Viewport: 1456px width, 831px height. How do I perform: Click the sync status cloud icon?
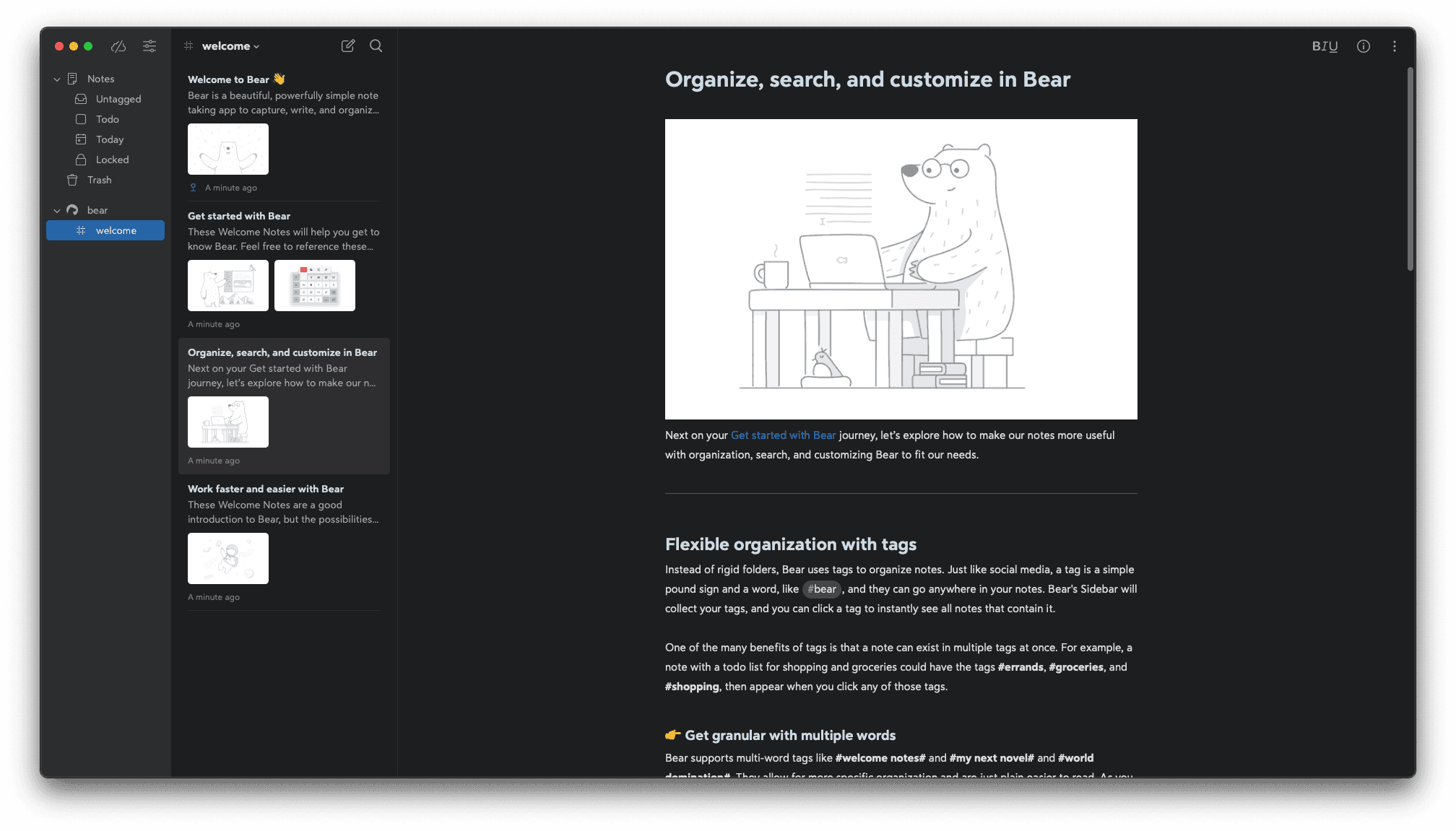point(118,46)
